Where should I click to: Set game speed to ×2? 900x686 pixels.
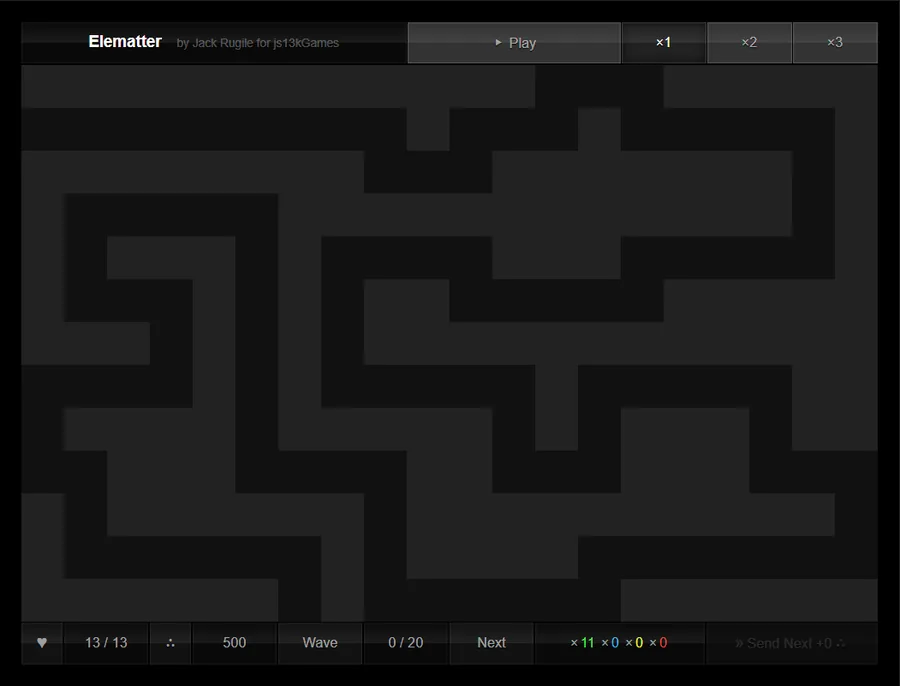pyautogui.click(x=749, y=42)
